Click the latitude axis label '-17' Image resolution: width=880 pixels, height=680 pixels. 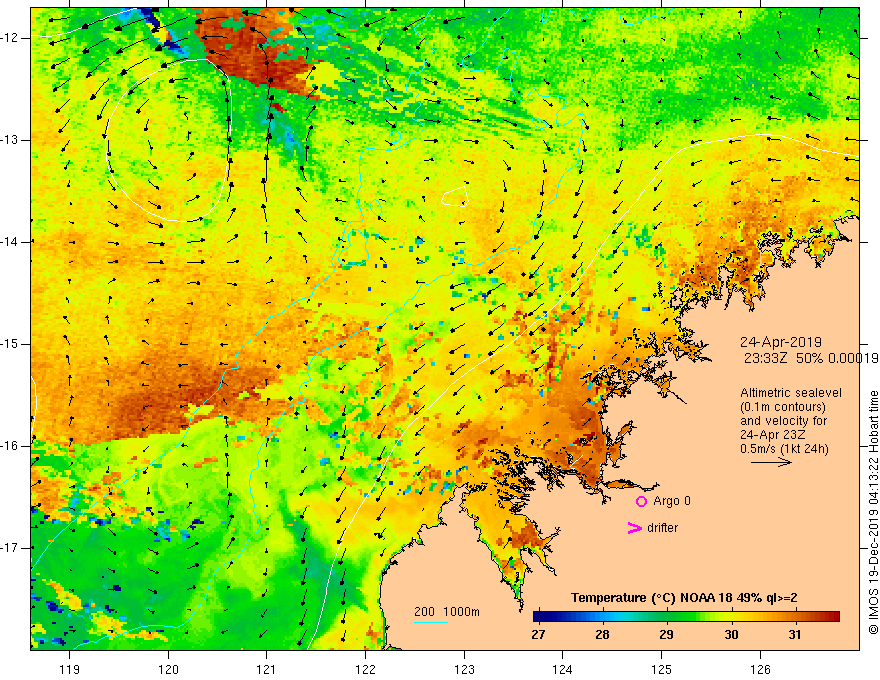point(10,548)
